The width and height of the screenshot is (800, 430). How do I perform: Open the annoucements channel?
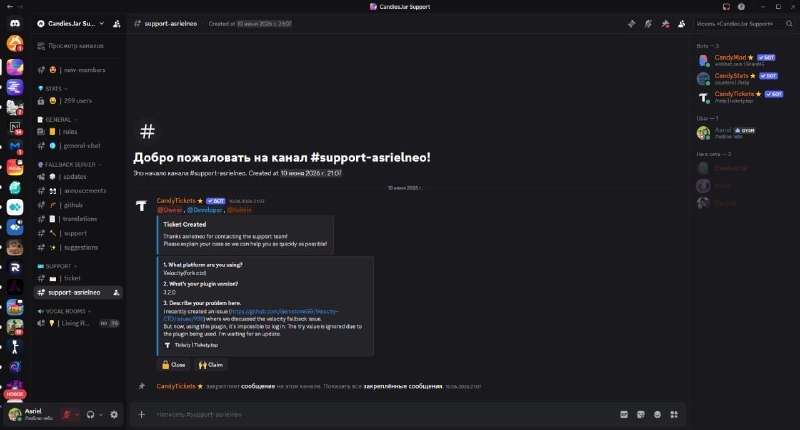click(78, 191)
